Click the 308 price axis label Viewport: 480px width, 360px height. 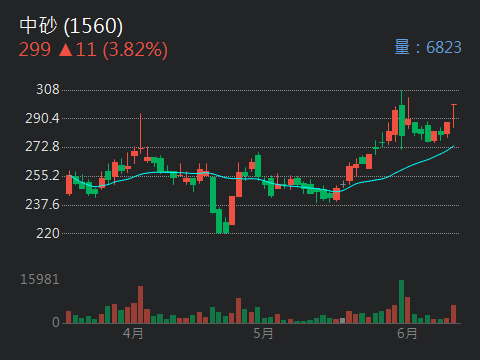coord(48,89)
